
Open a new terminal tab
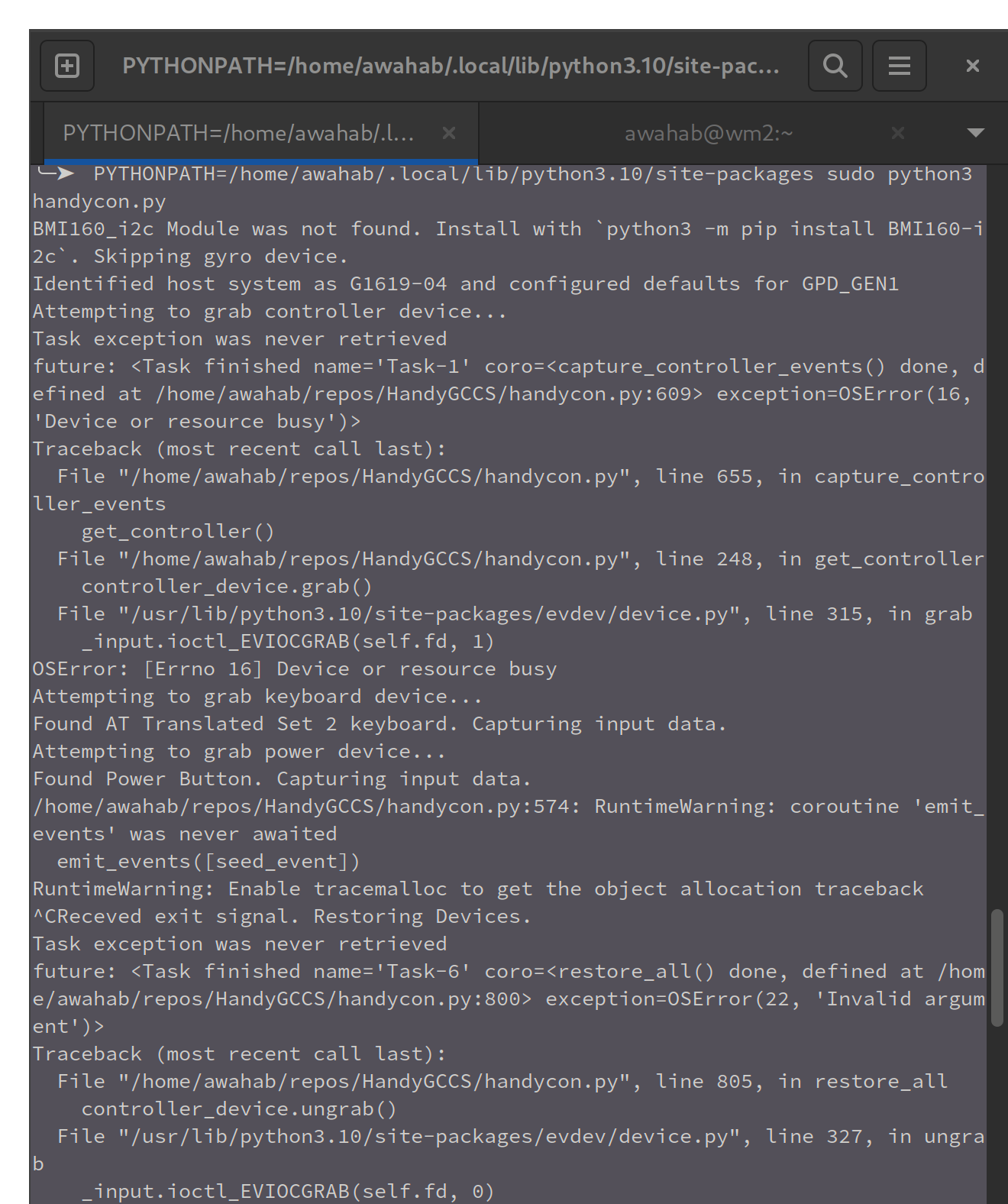point(66,66)
